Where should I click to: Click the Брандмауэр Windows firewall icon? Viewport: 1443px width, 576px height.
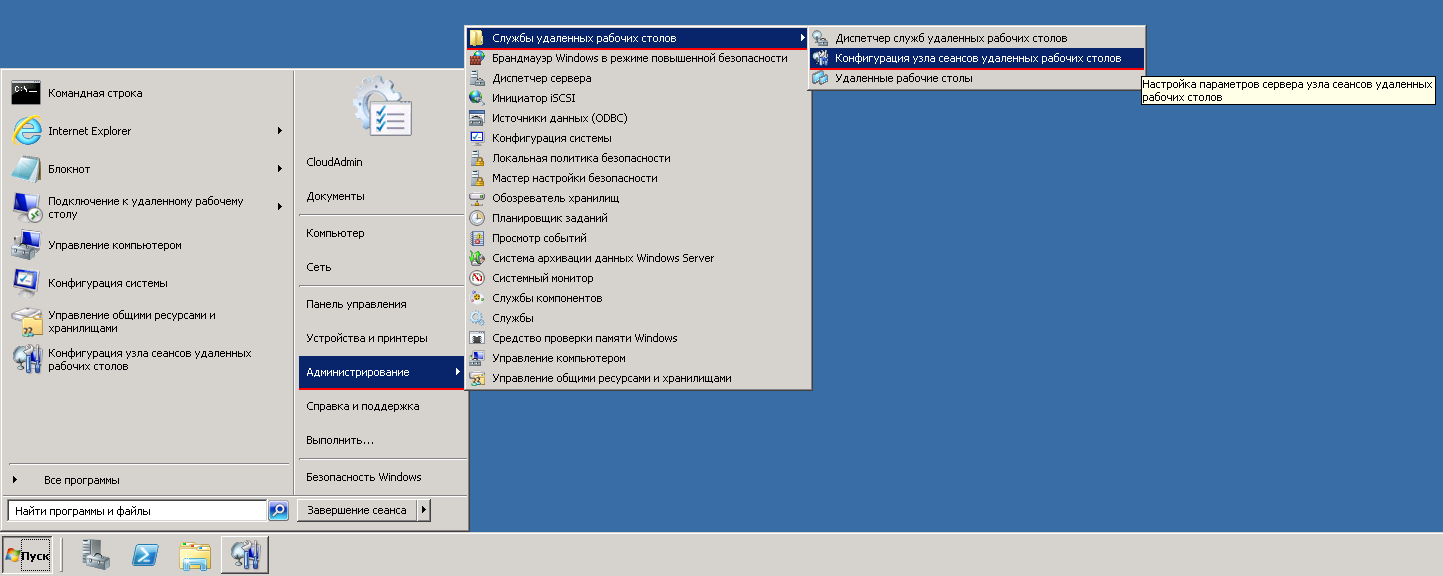[477, 58]
